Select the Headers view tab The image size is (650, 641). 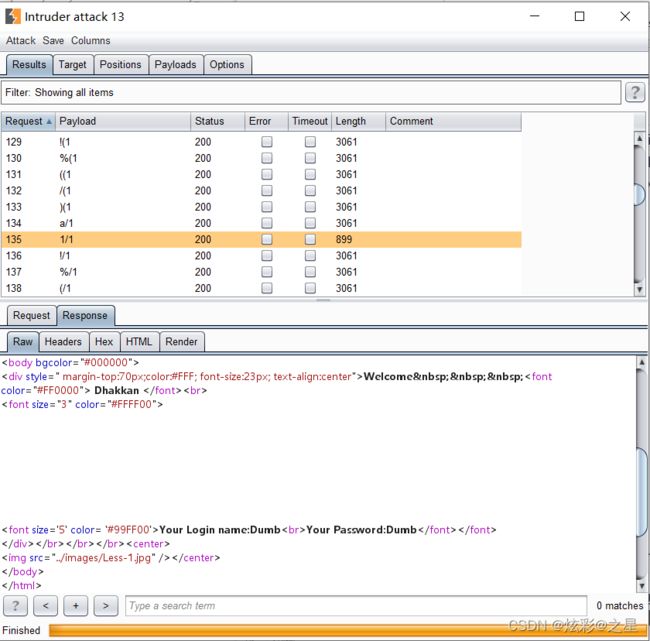pos(63,342)
